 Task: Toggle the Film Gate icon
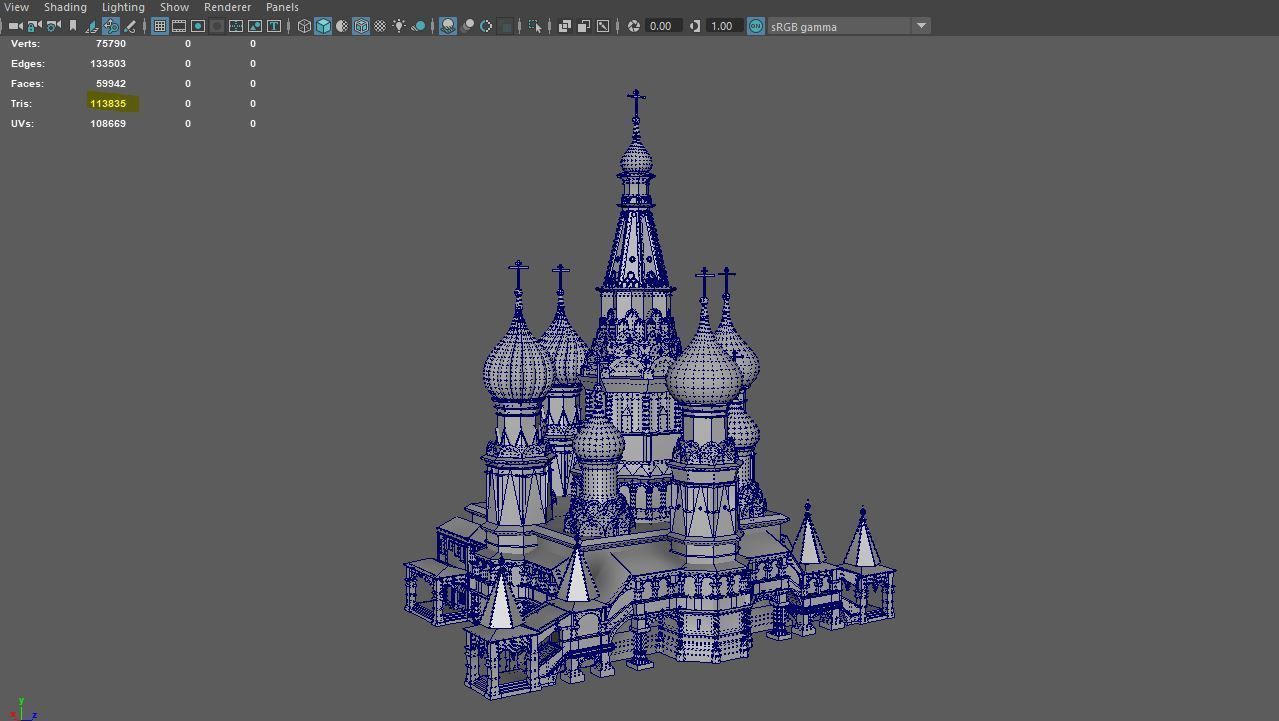click(x=179, y=26)
